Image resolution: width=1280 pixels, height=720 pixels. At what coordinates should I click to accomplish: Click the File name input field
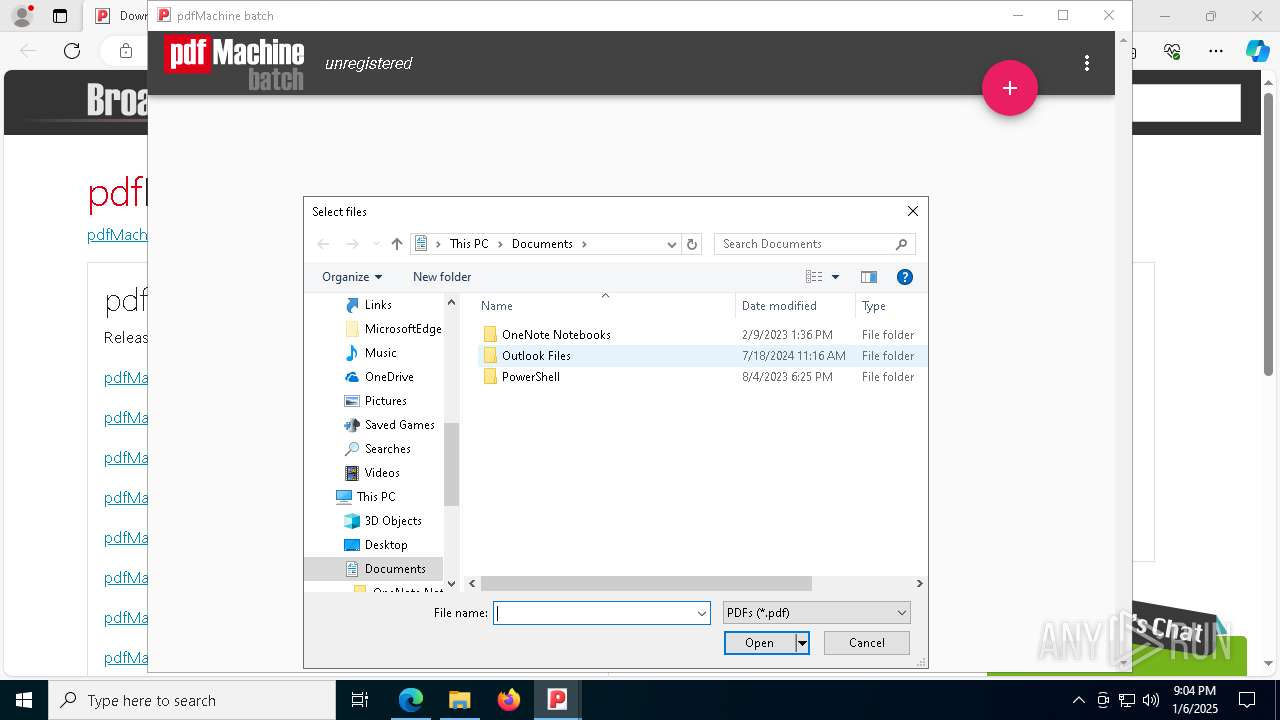pyautogui.click(x=593, y=613)
